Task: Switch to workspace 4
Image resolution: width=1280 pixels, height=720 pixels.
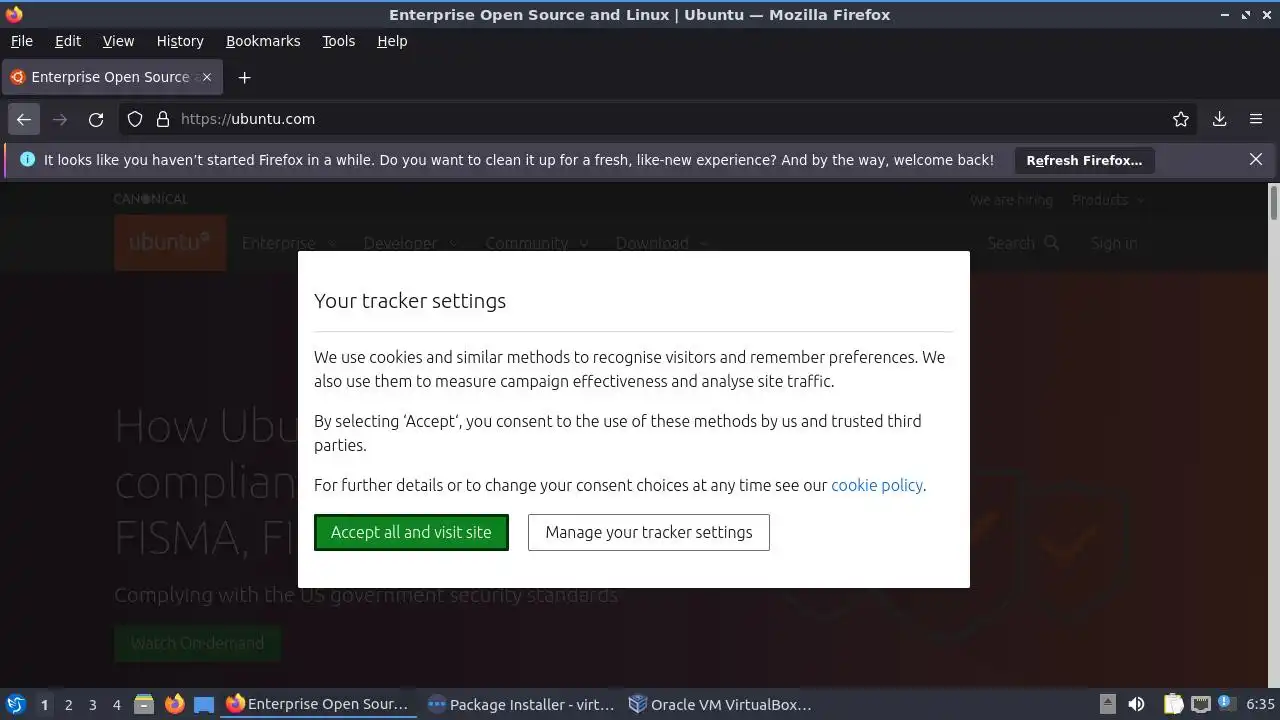Action: click(x=116, y=705)
